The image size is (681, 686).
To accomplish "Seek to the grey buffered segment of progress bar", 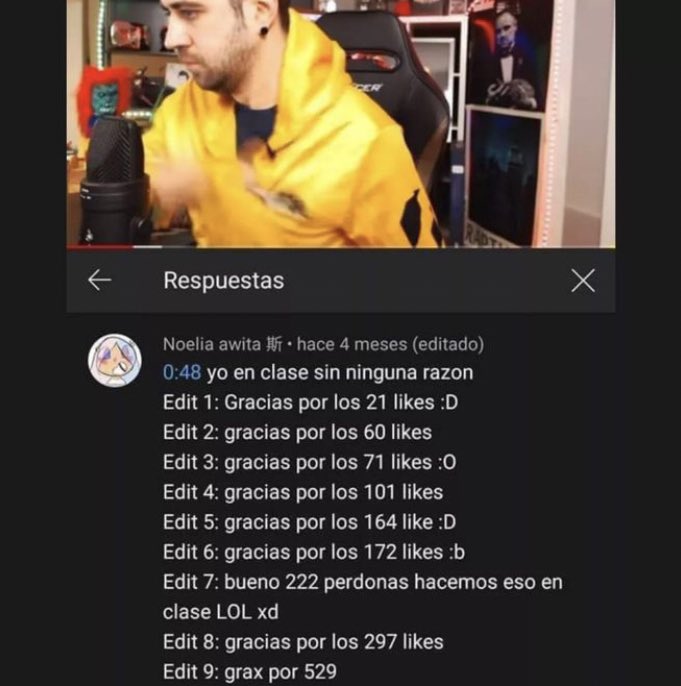I will (x=147, y=247).
